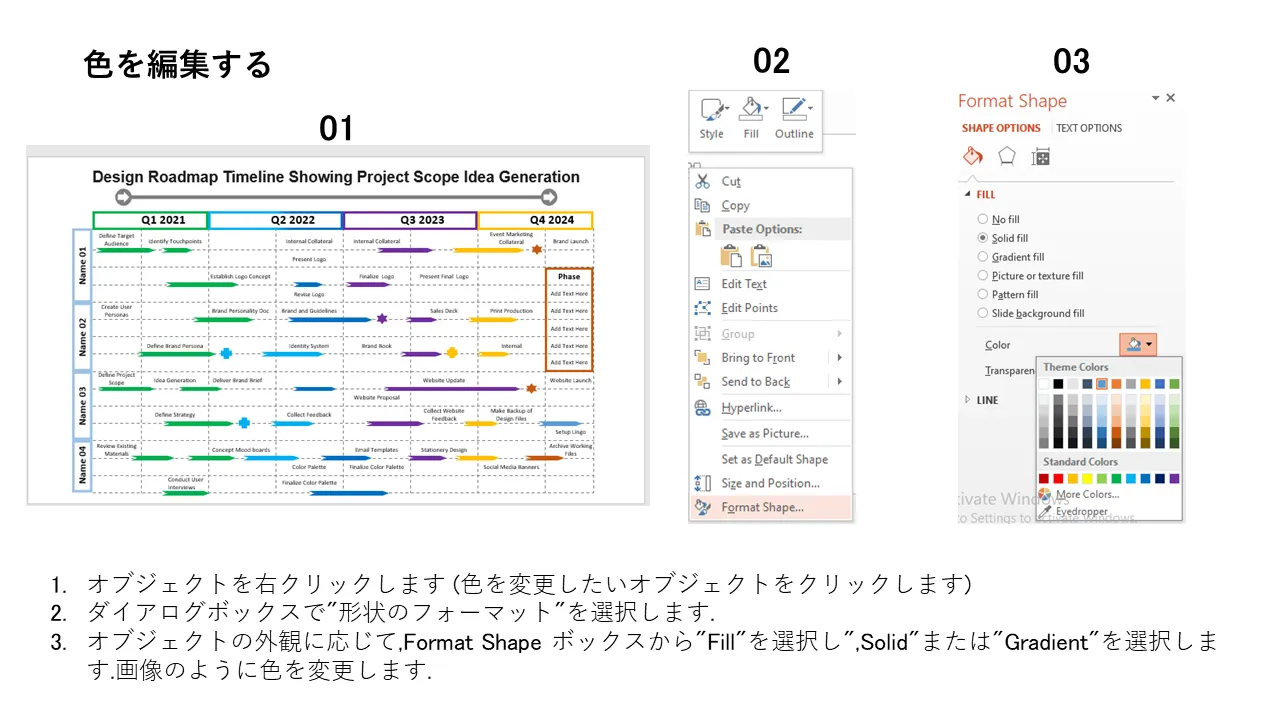
Task: Click Hyperlink in the context menu
Action: pos(751,408)
